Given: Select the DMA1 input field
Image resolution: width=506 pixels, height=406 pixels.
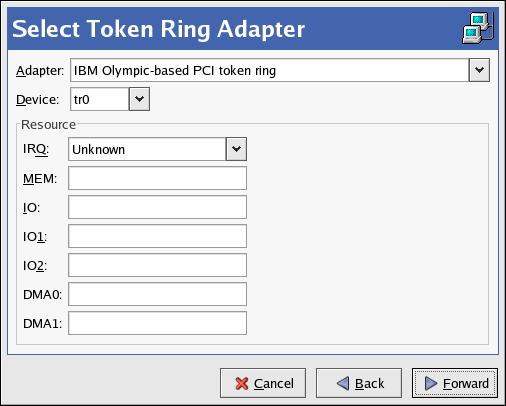Looking at the screenshot, I should pyautogui.click(x=157, y=323).
